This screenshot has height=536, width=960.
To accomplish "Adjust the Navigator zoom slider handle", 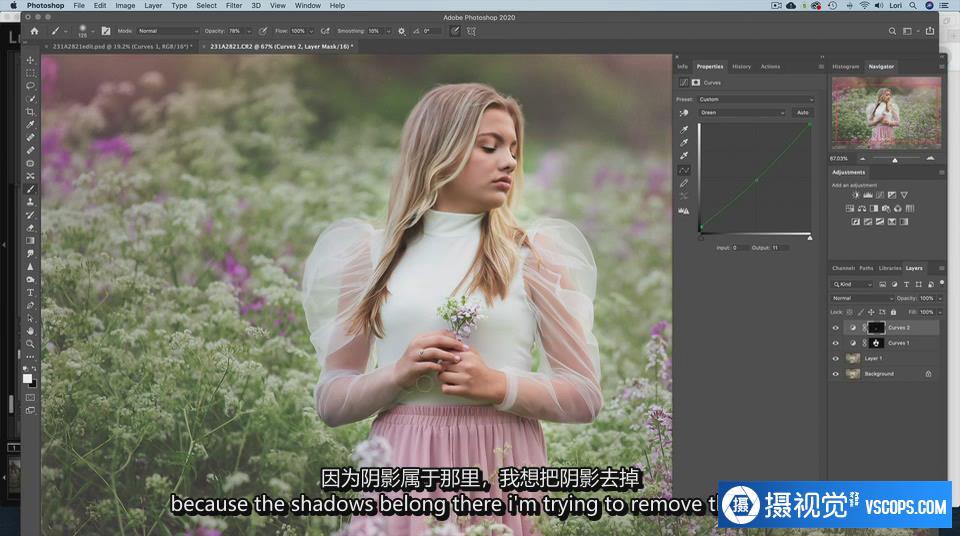I will (894, 160).
